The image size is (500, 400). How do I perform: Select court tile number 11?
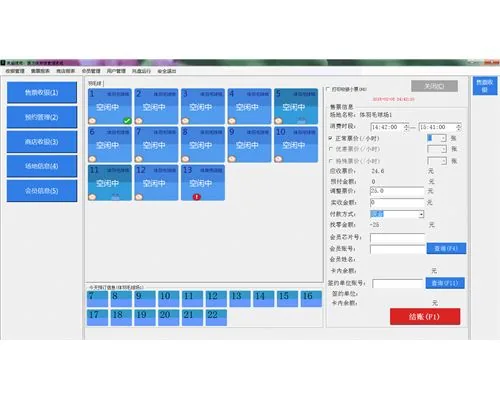(110, 183)
